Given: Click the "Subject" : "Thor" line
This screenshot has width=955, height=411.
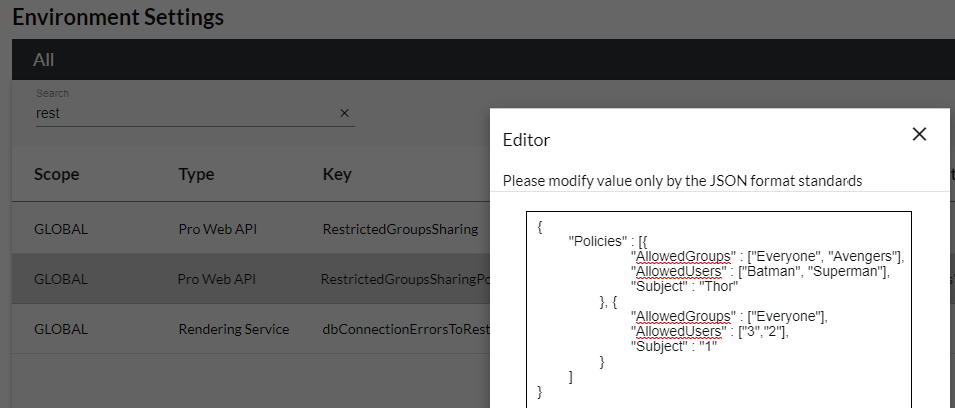Looking at the screenshot, I should (685, 286).
